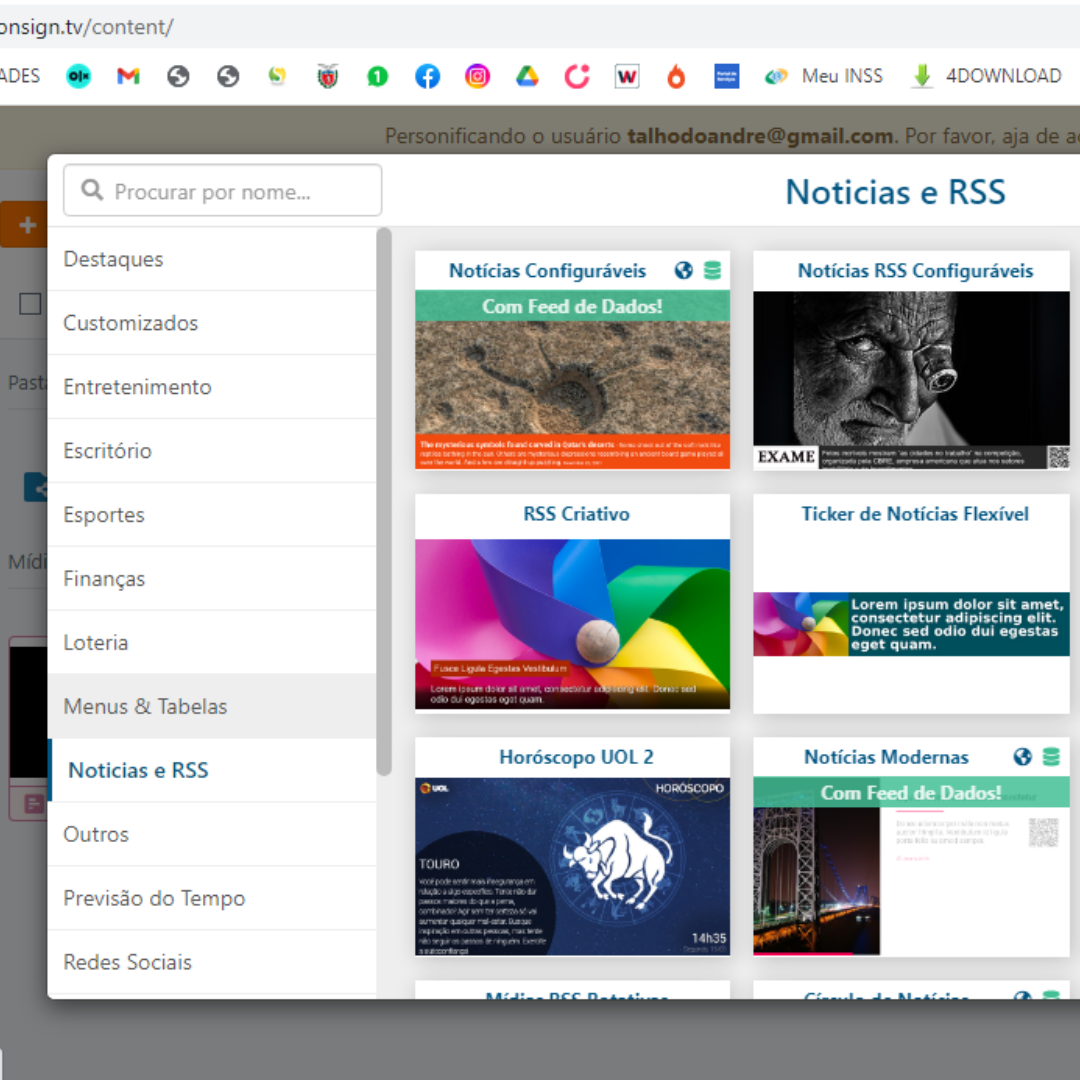Open Horóscopo UOL 2 app thumbnail
The width and height of the screenshot is (1080, 1080).
[x=572, y=866]
